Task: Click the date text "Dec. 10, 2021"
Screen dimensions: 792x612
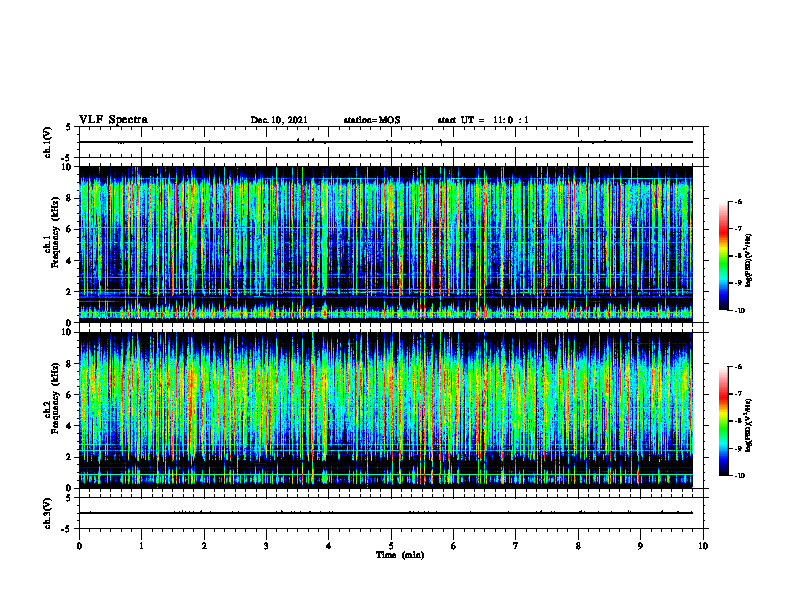Action: point(279,120)
